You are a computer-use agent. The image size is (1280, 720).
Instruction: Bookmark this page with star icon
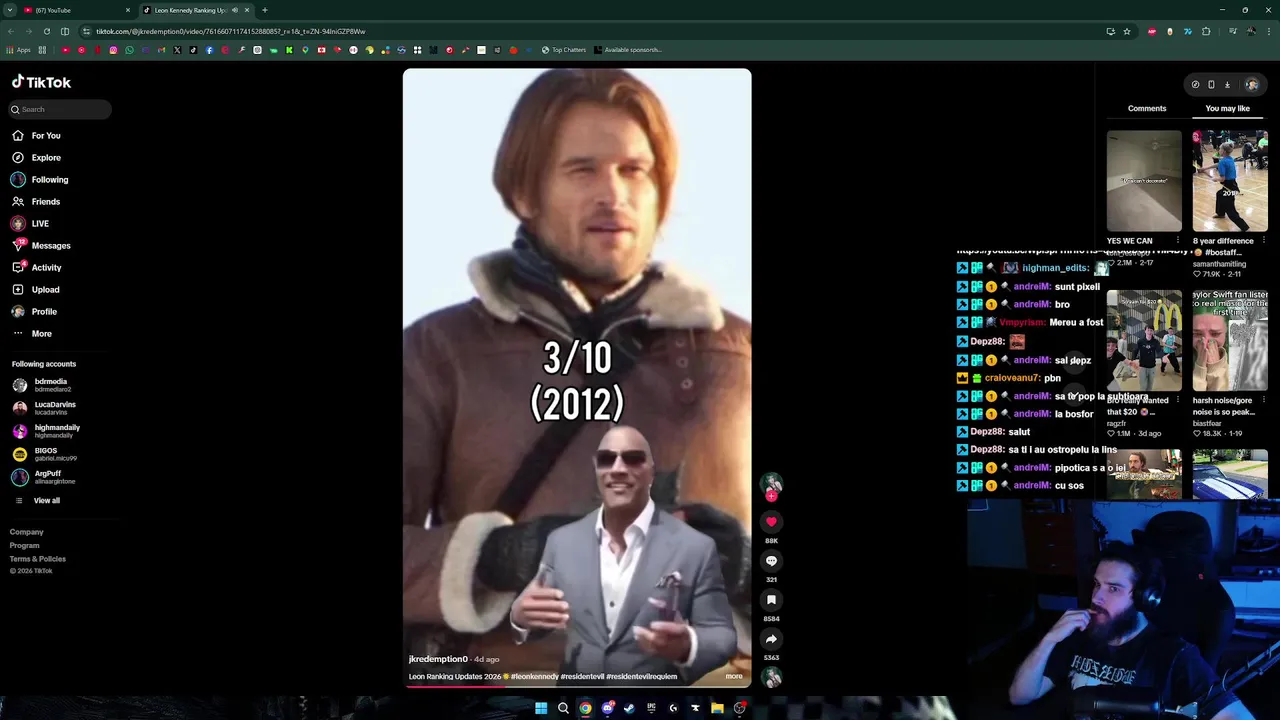(x=1126, y=31)
